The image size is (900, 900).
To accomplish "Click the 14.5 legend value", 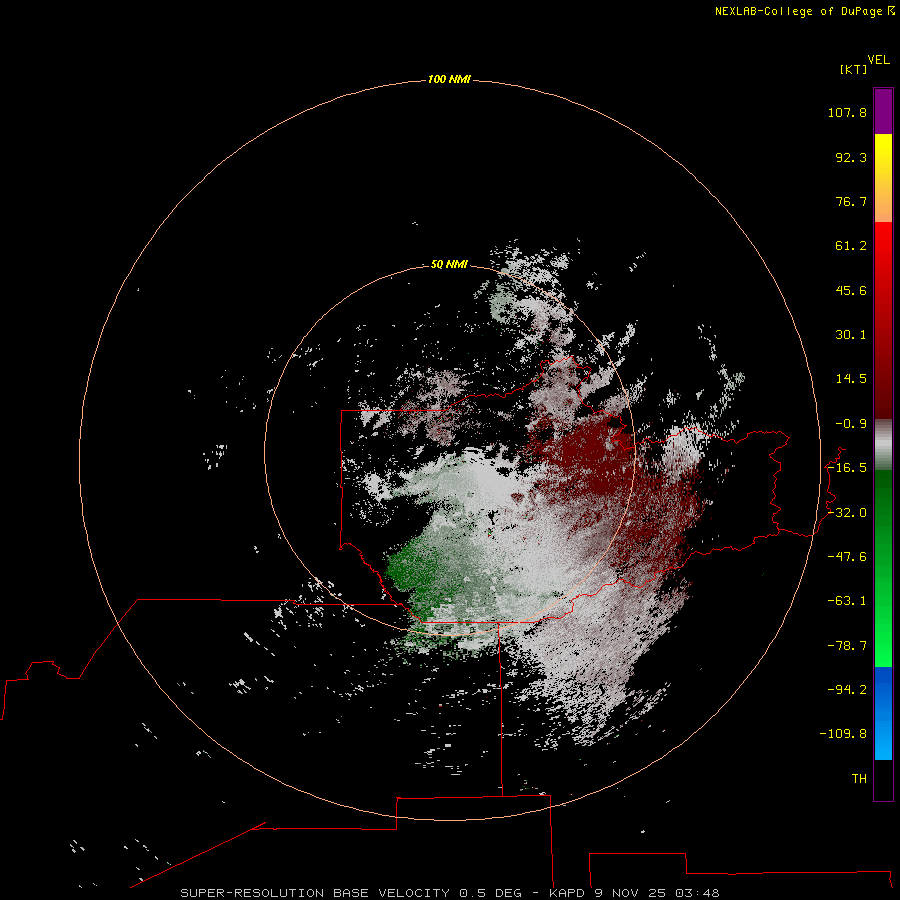I will [x=851, y=379].
